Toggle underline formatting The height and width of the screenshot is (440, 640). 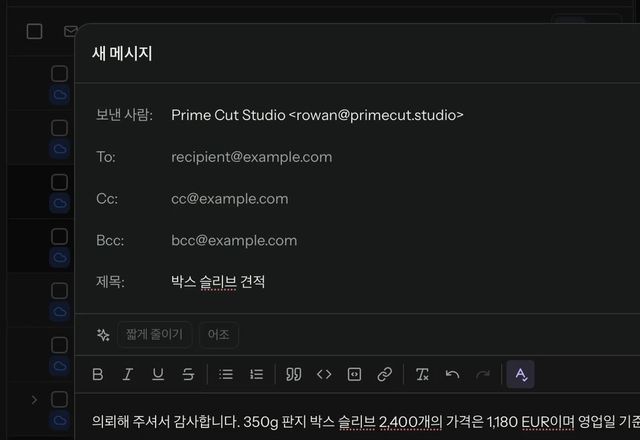[x=158, y=374]
